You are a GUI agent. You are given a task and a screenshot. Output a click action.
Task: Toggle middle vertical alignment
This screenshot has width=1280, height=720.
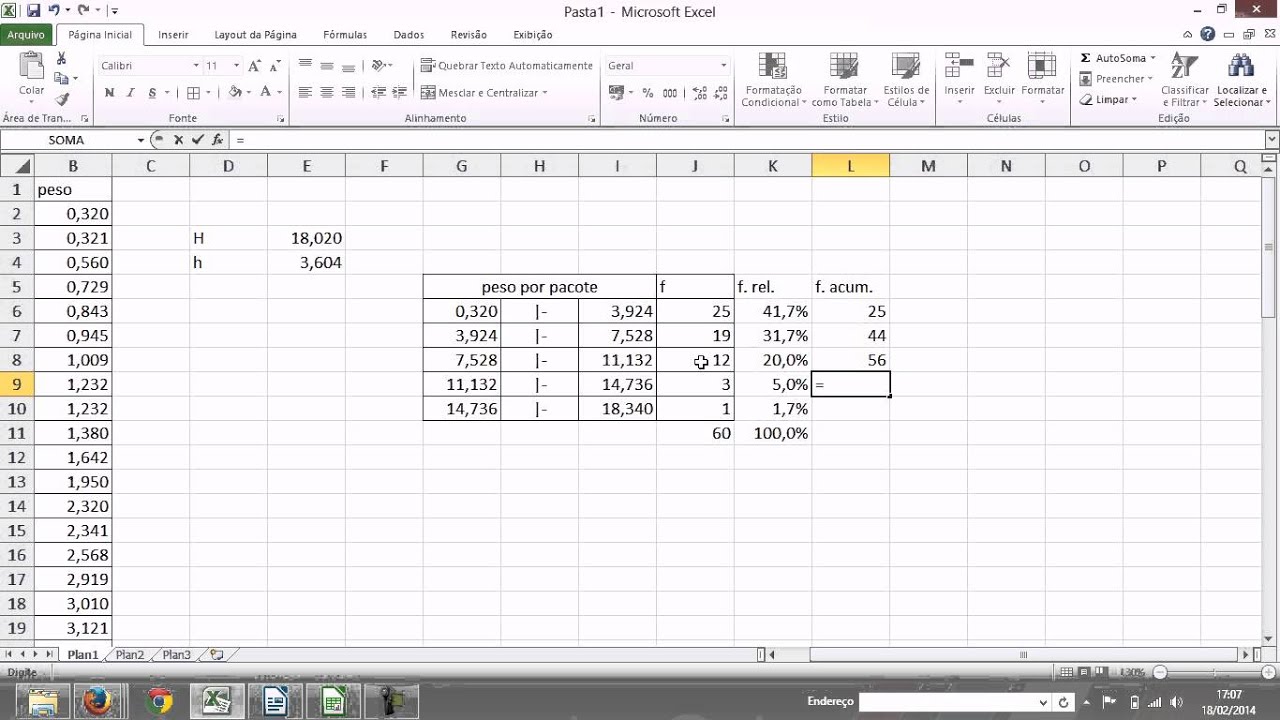pyautogui.click(x=327, y=65)
